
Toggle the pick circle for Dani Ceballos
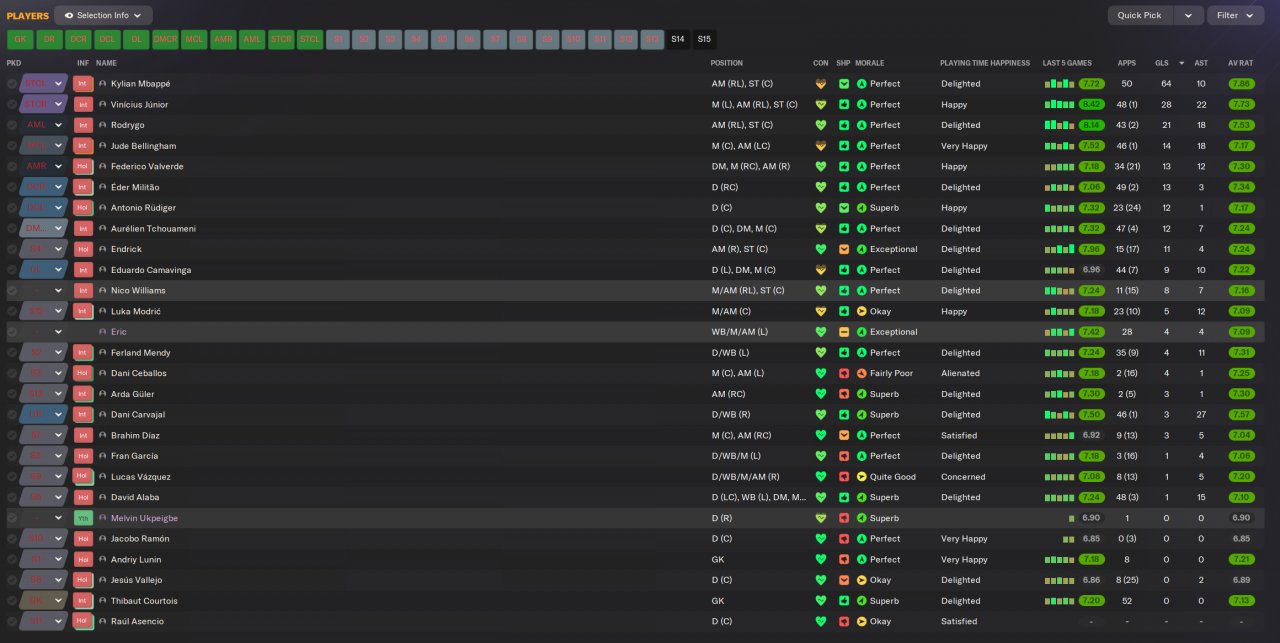(x=12, y=373)
